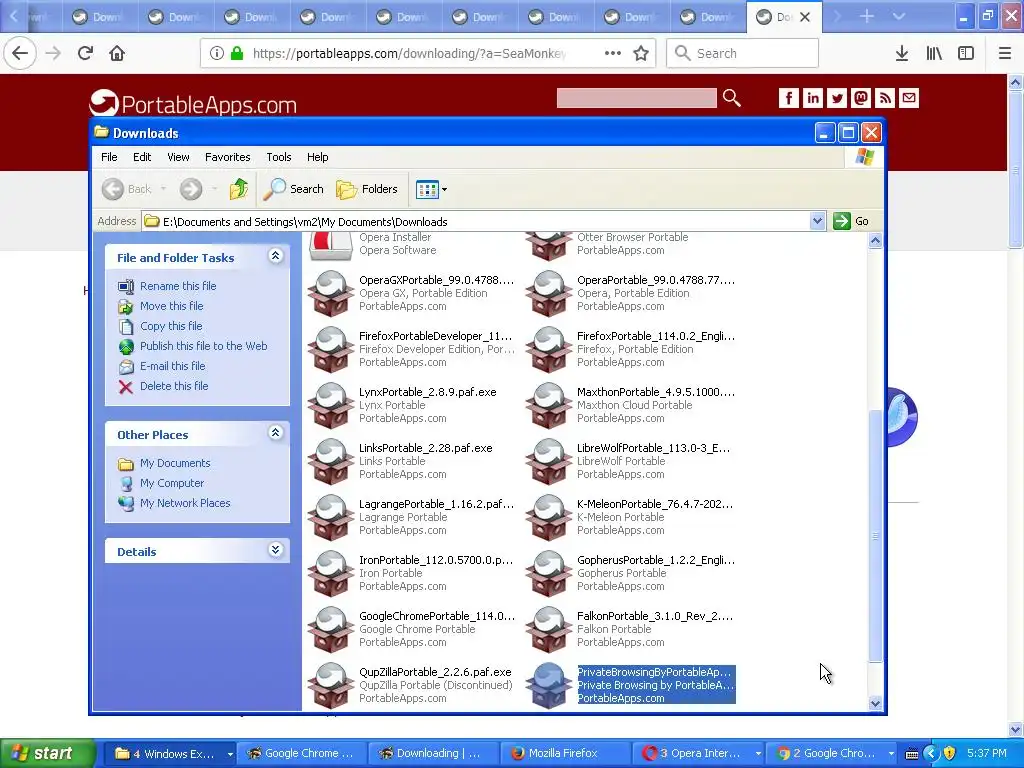
Task: Open PortableApps Mastodon icon
Action: pyautogui.click(x=861, y=98)
